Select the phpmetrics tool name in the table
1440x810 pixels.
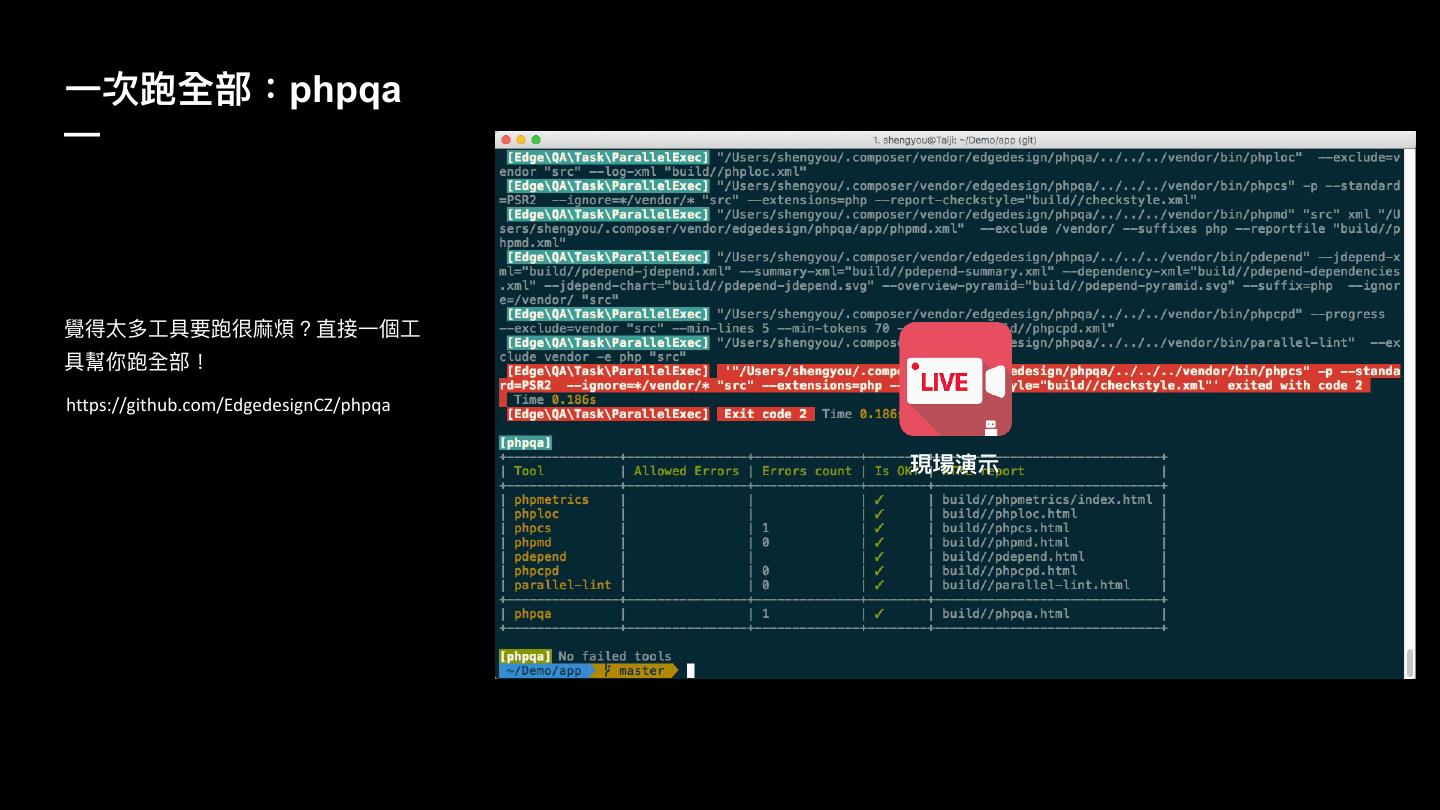tap(551, 500)
